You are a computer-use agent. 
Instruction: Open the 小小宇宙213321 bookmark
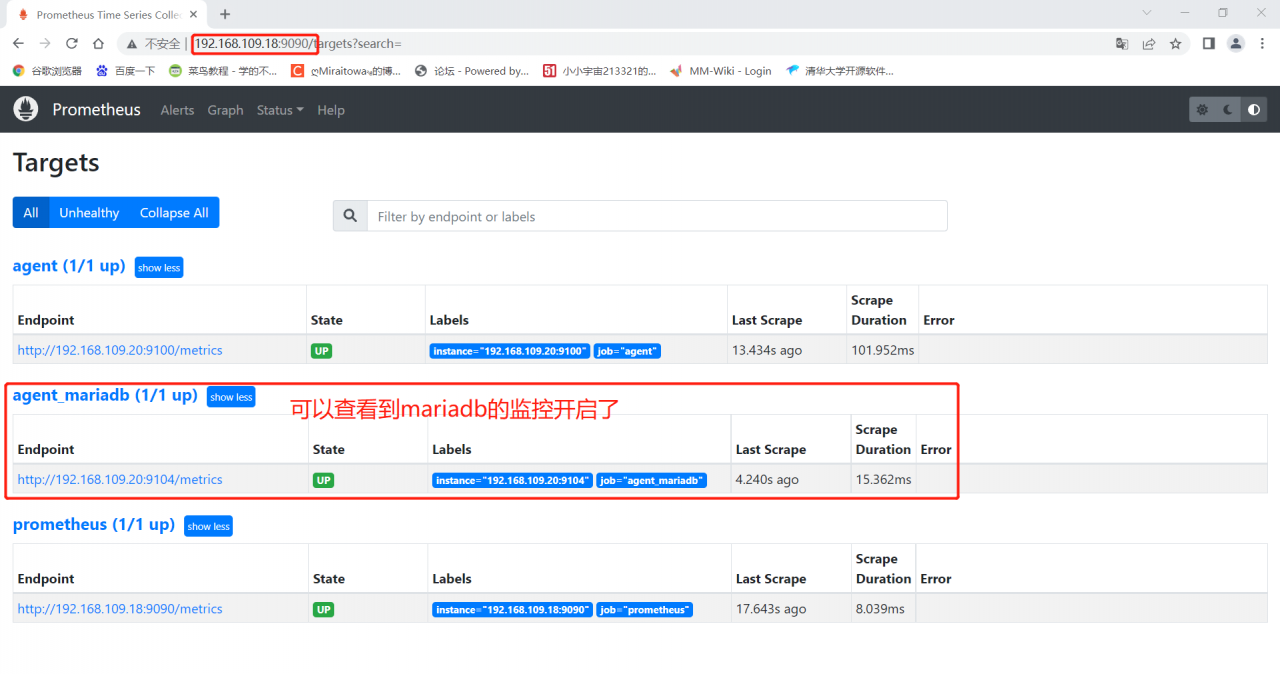pyautogui.click(x=600, y=71)
